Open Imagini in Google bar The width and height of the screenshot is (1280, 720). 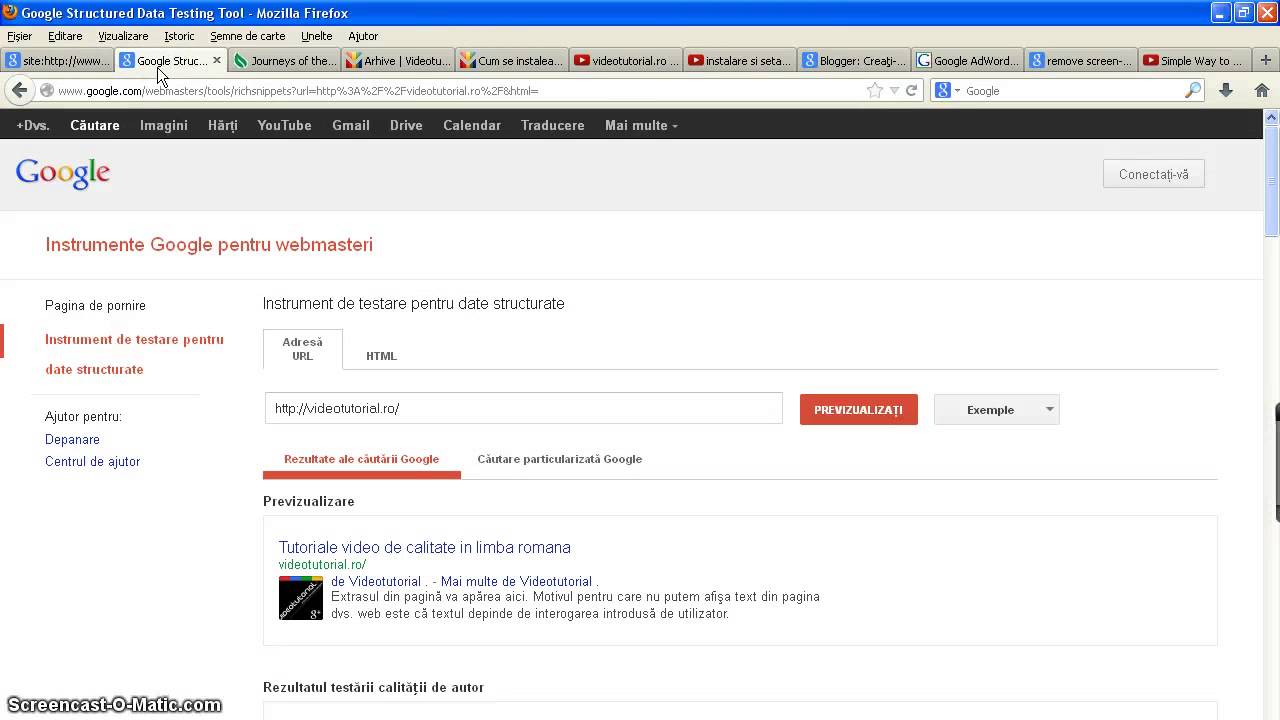click(164, 125)
